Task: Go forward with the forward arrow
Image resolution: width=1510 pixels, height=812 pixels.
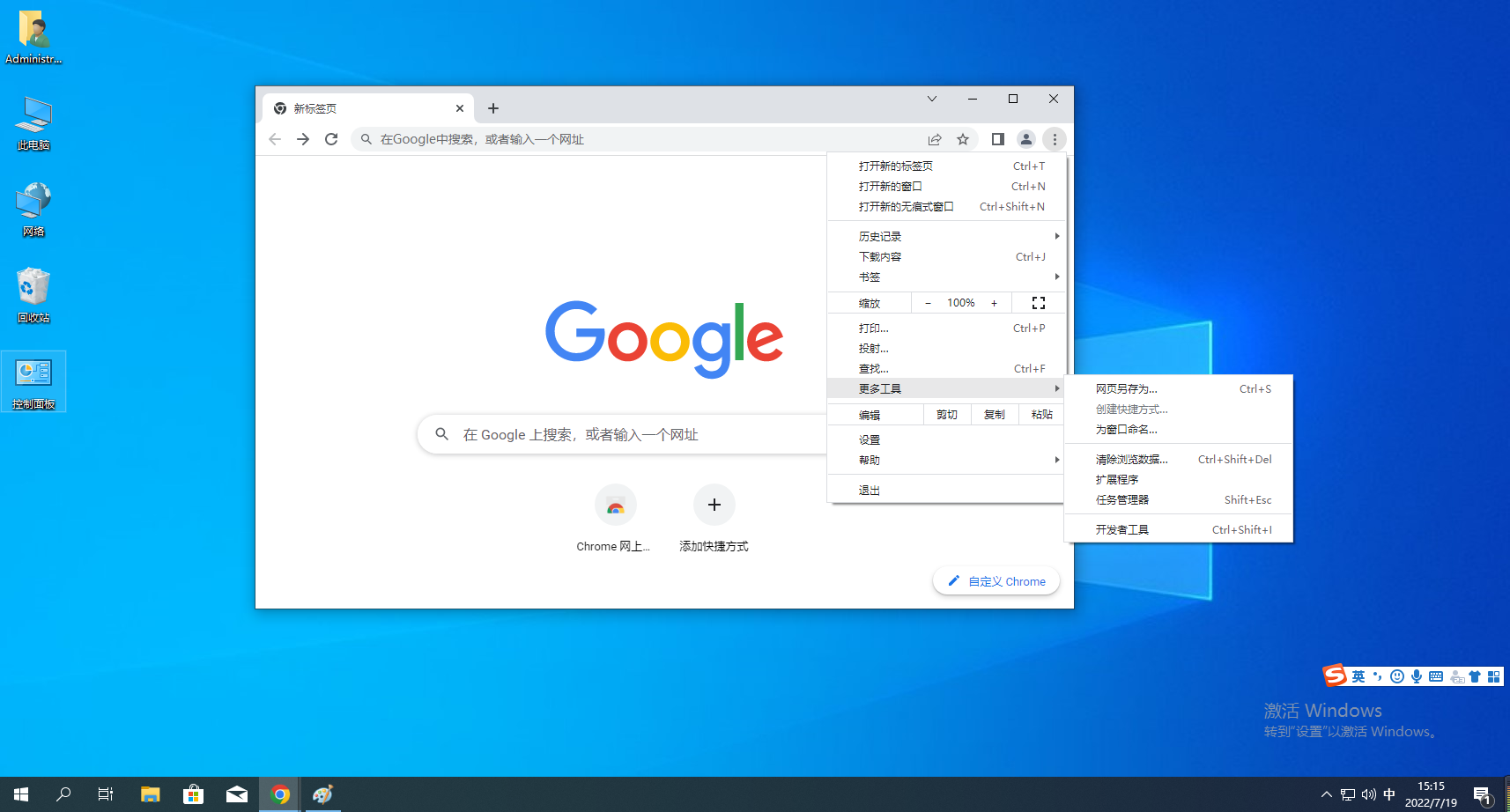Action: pos(303,139)
